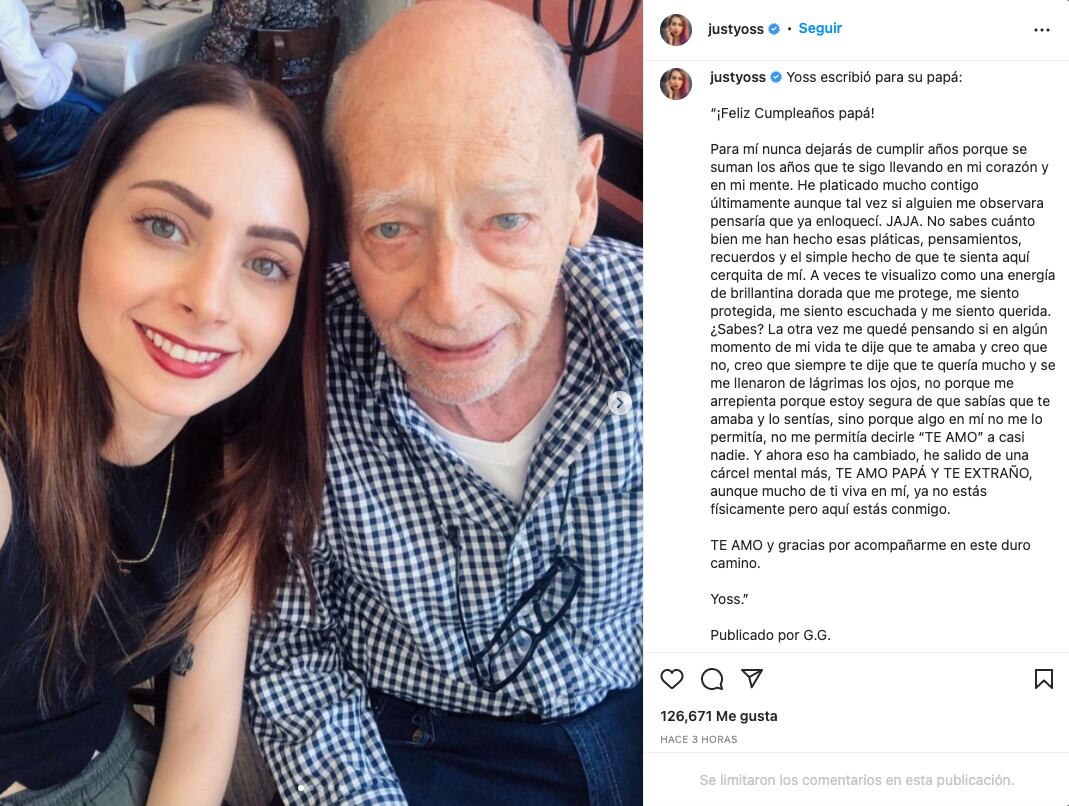Save the post with the bookmark icon
The height and width of the screenshot is (806, 1069).
click(1043, 678)
